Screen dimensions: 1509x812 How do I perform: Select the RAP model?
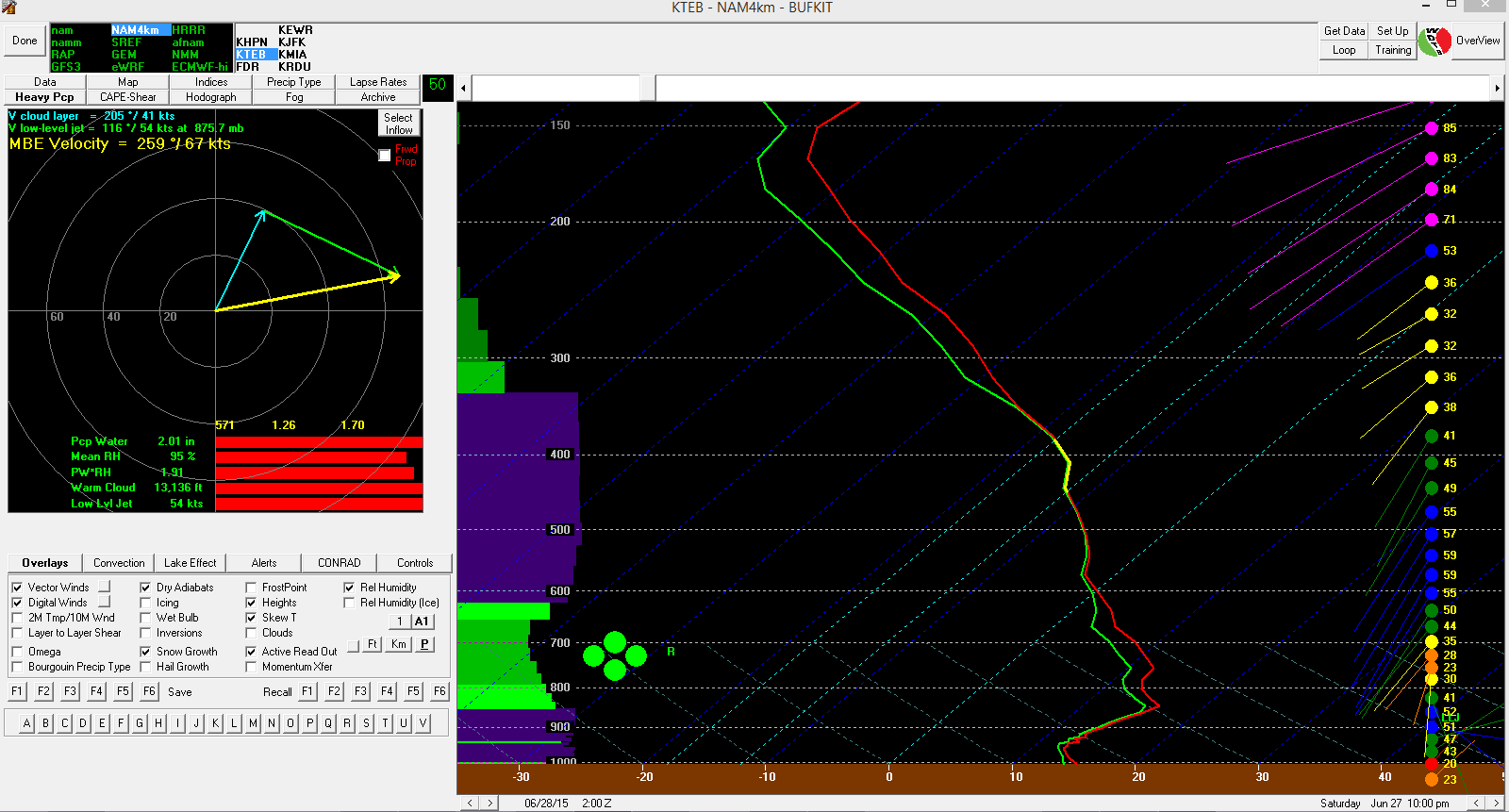(x=63, y=55)
